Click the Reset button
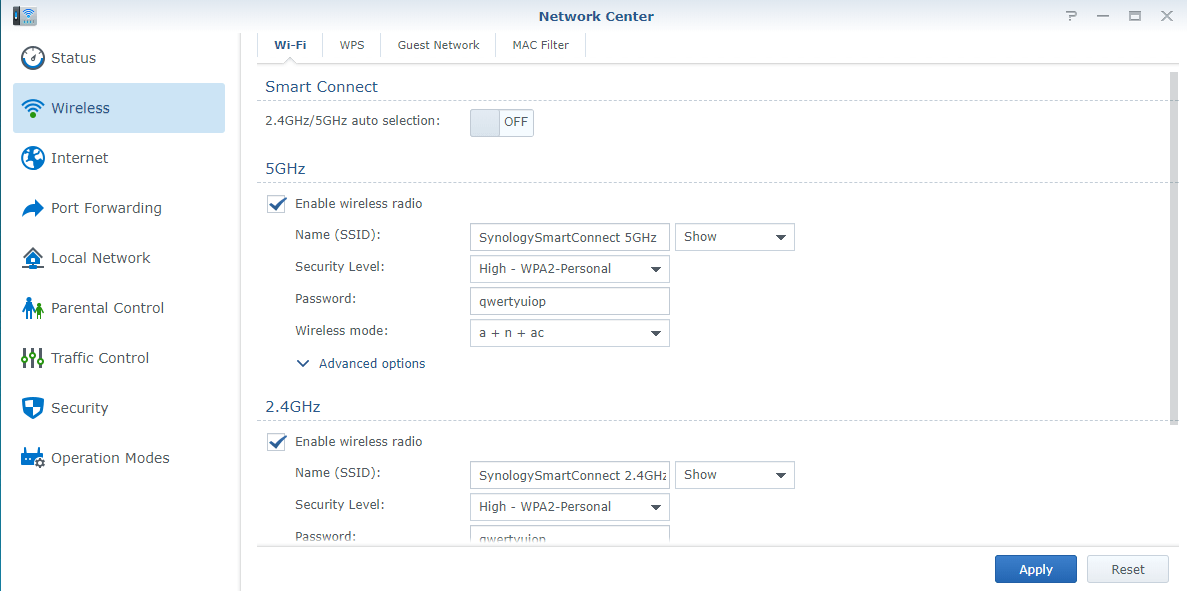Viewport: 1187px width, 591px height. point(1127,569)
